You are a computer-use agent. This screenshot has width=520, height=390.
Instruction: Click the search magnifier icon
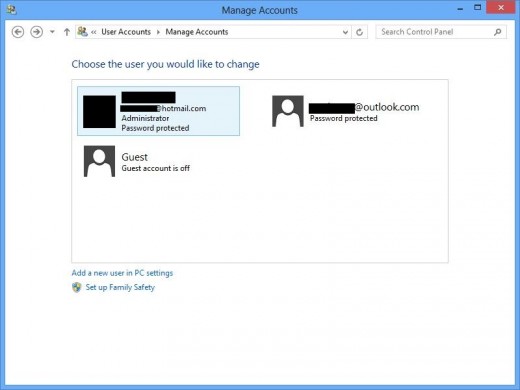[498, 32]
